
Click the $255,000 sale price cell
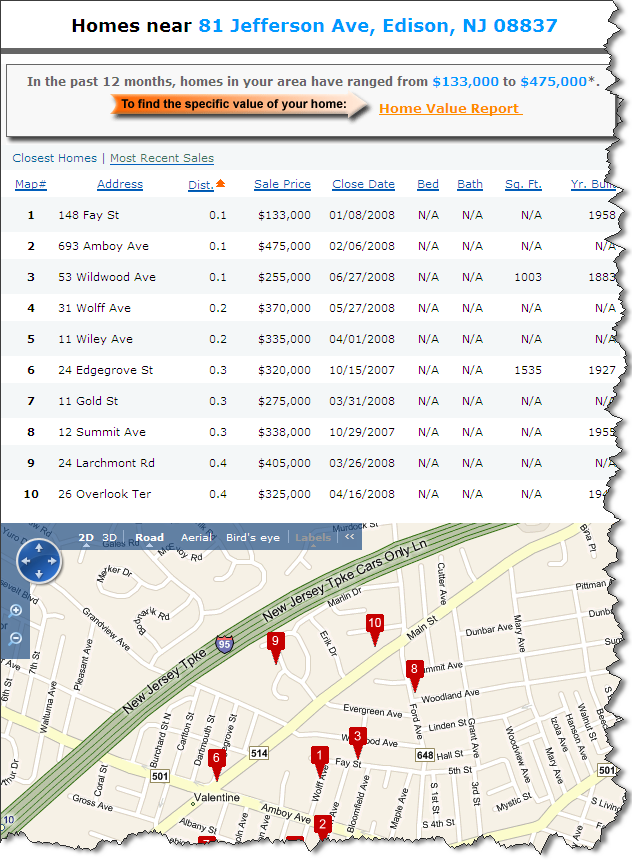tap(284, 277)
